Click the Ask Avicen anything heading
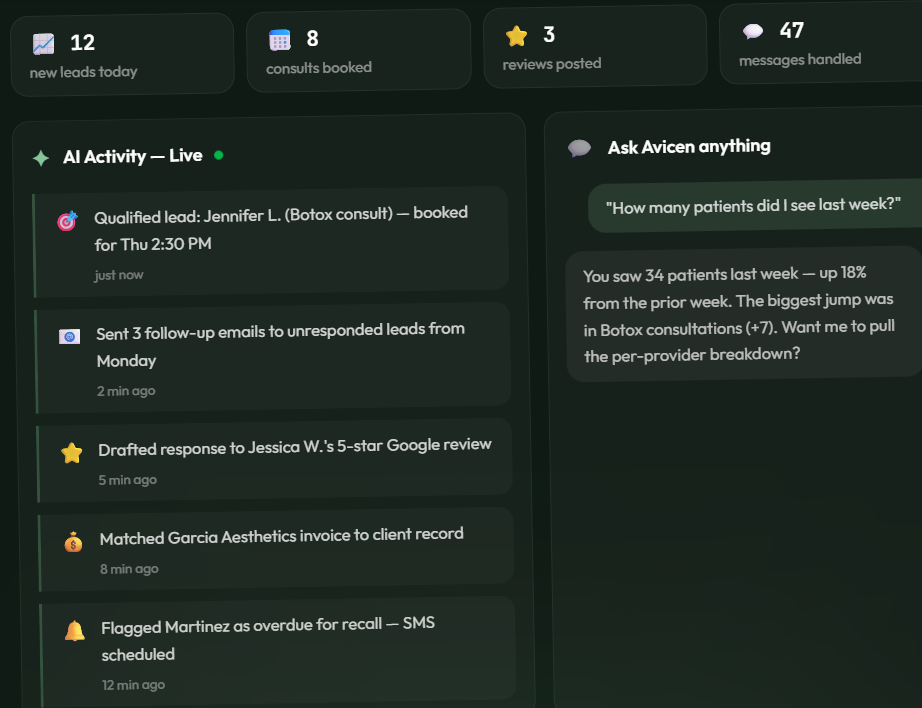This screenshot has width=922, height=708. pos(689,146)
